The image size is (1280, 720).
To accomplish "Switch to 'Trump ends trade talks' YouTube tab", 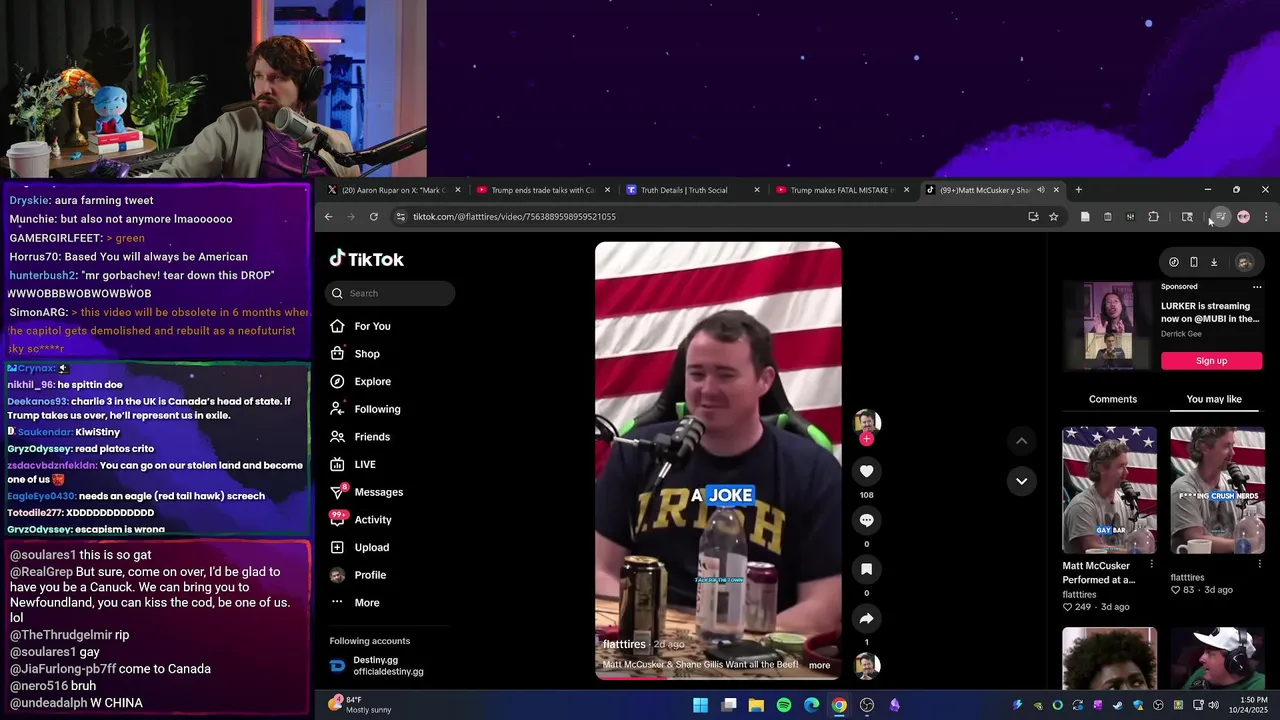I will tap(543, 190).
